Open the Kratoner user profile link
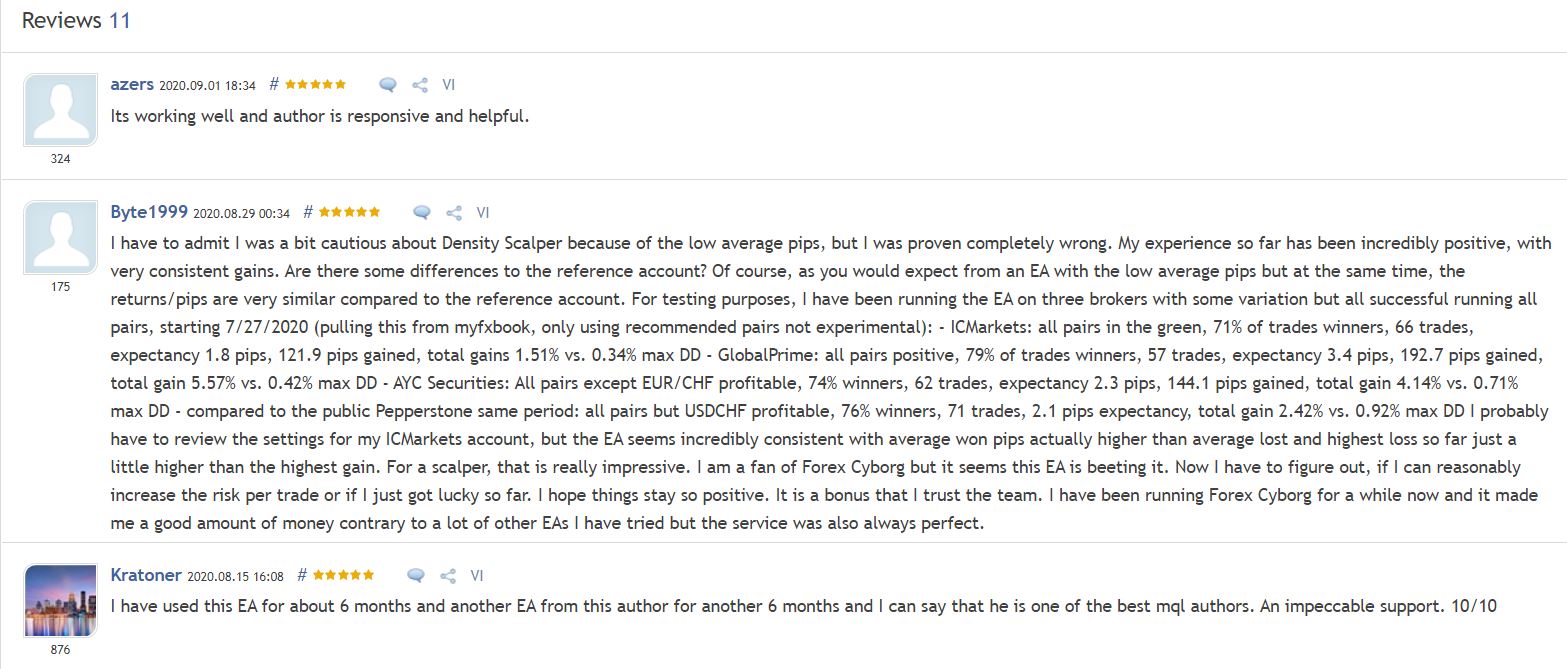 coord(146,576)
